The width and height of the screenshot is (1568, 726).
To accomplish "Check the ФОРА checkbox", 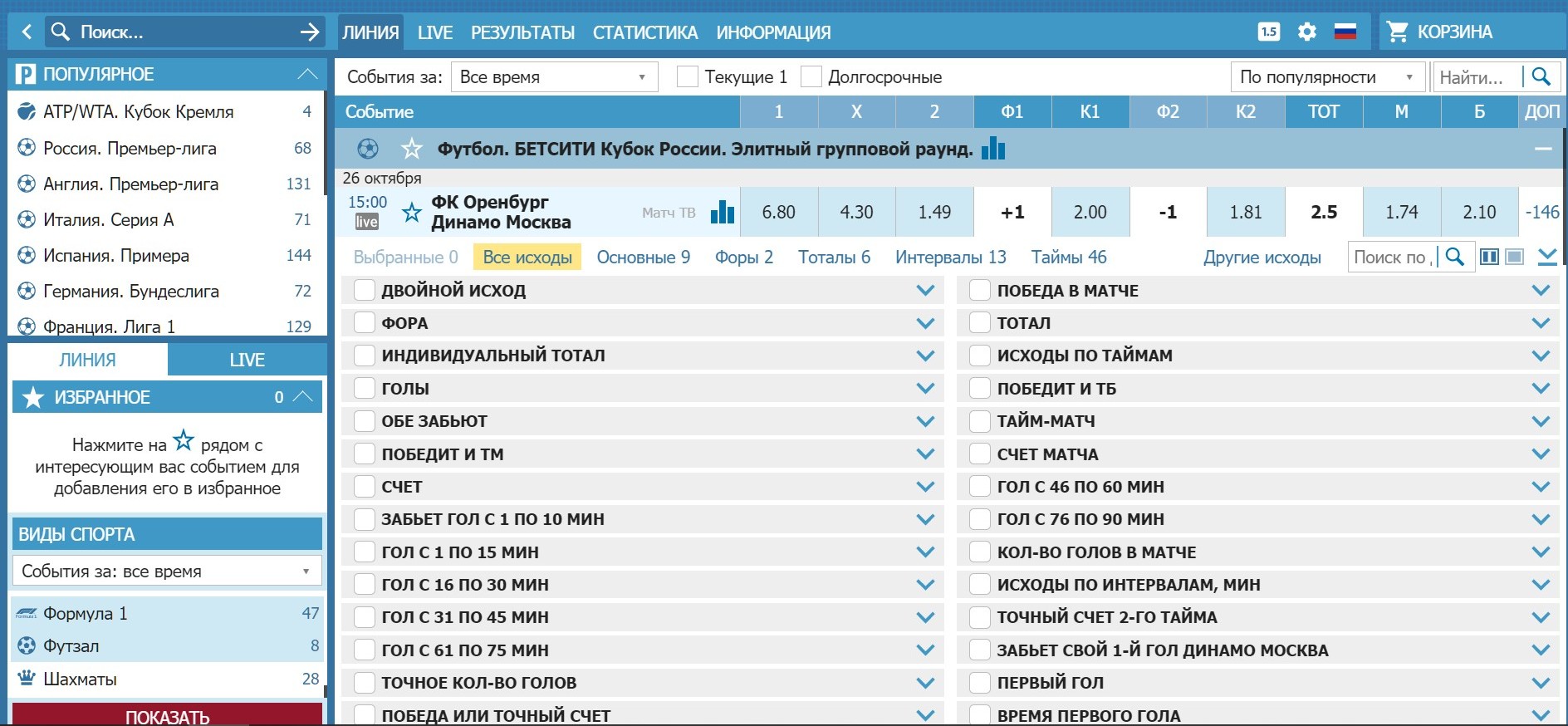I will [x=364, y=322].
